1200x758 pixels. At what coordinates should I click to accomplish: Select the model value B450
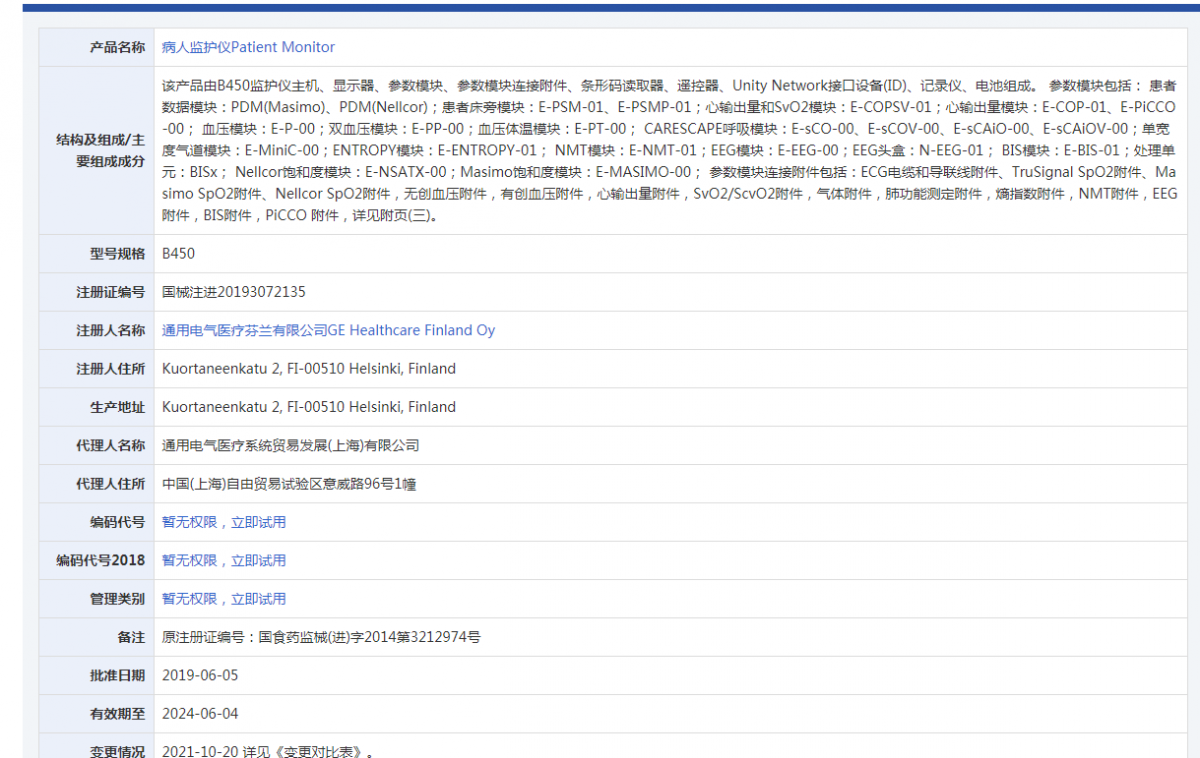tap(179, 254)
